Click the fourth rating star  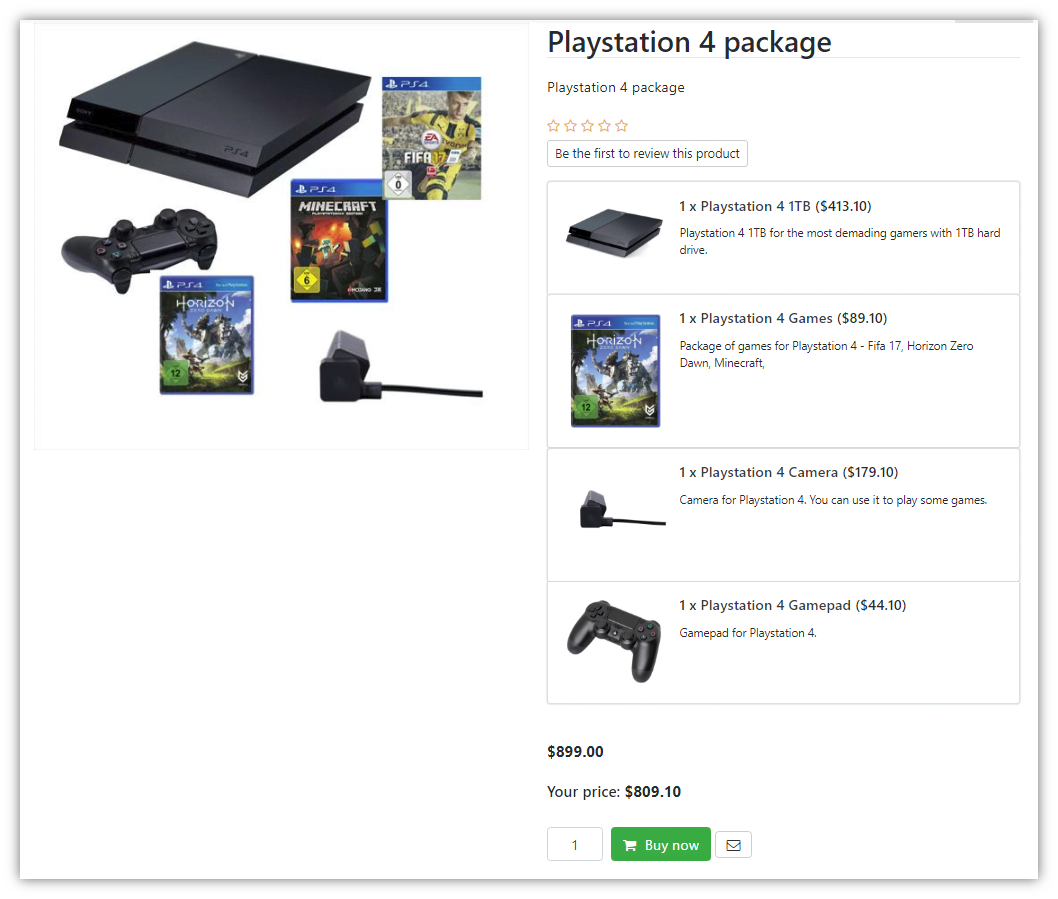pos(605,126)
